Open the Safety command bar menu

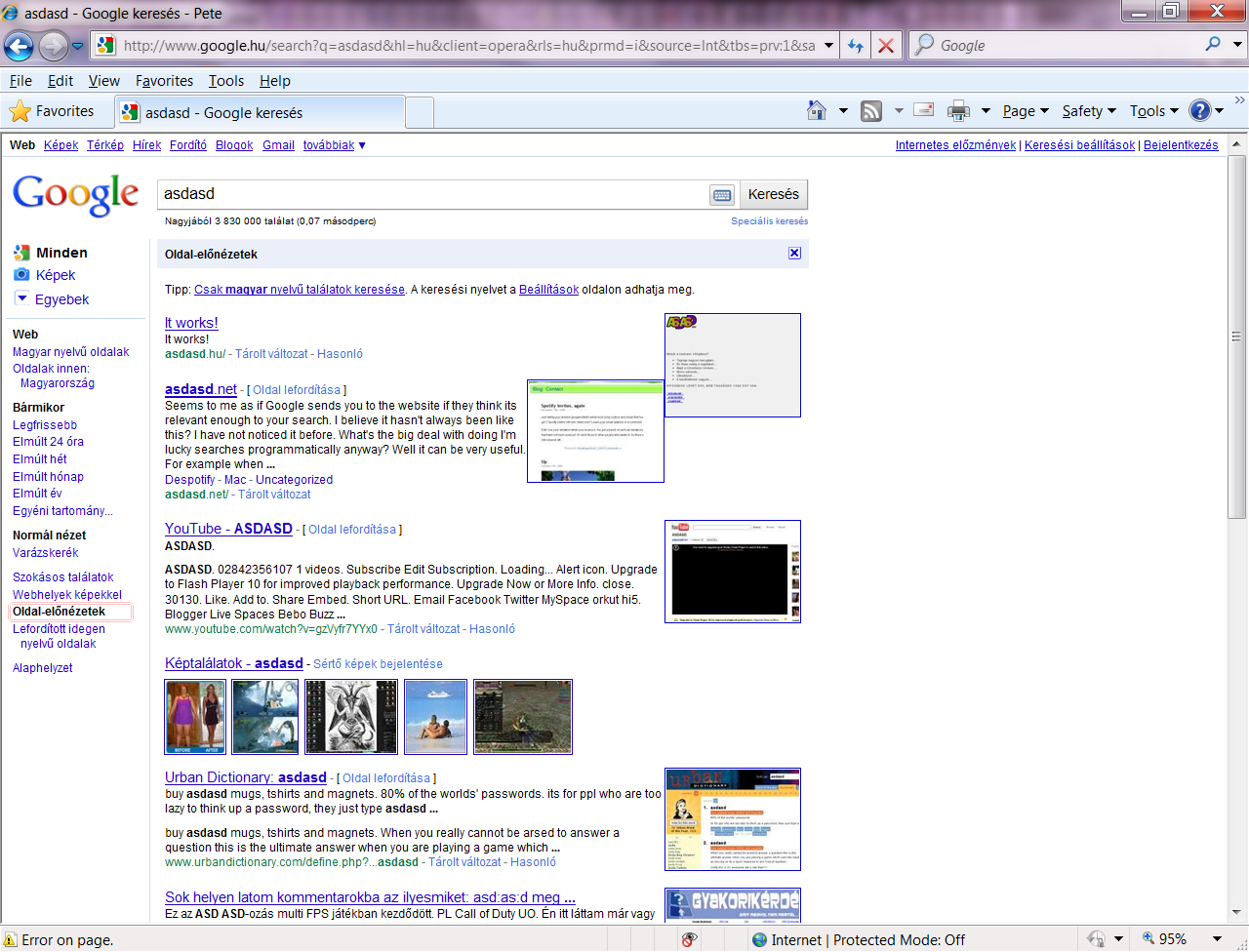[1089, 111]
